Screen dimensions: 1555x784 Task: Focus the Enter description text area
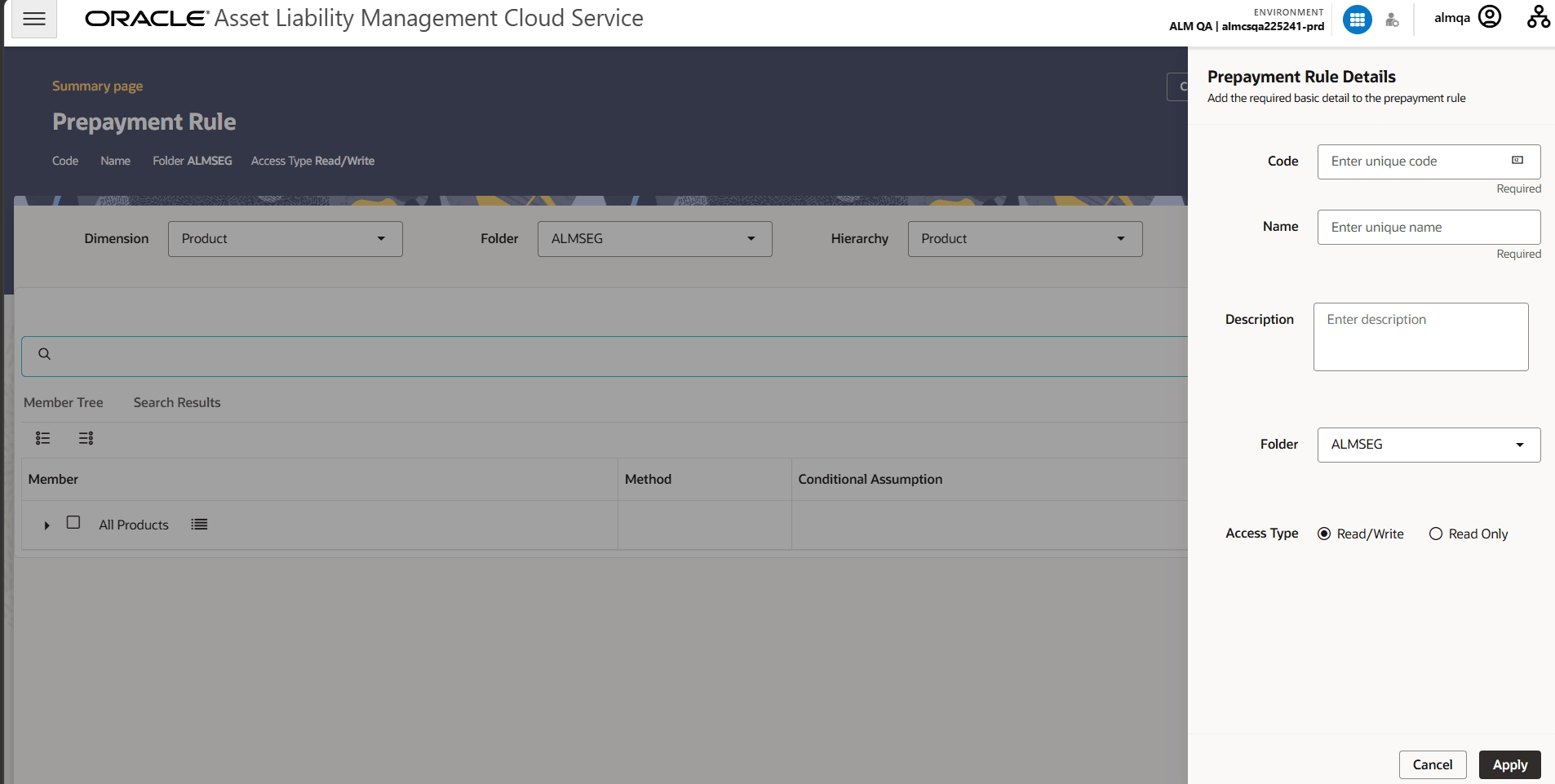(1421, 337)
